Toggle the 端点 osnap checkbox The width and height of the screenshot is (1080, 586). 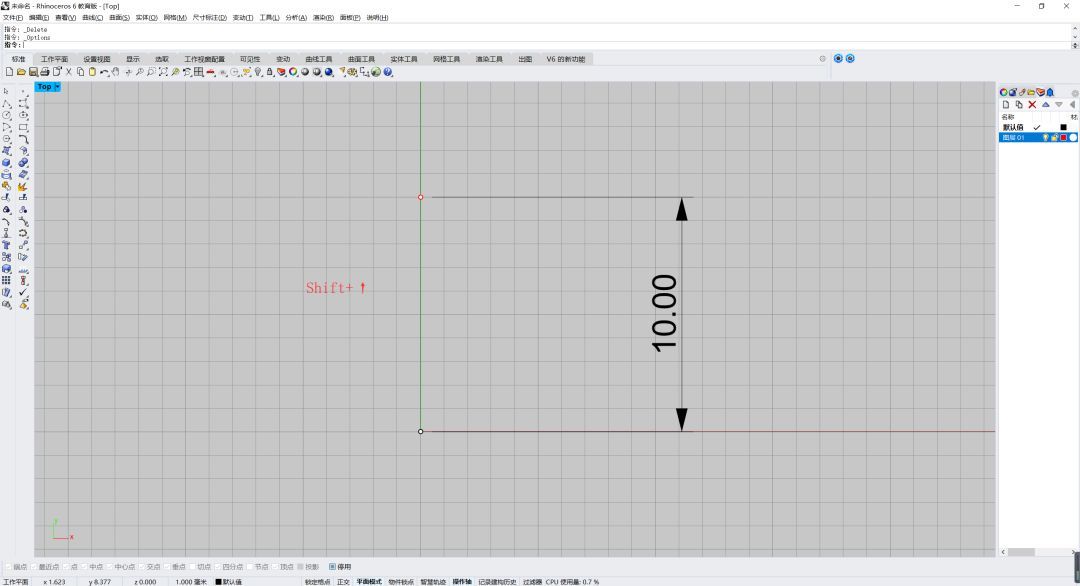tap(8, 567)
